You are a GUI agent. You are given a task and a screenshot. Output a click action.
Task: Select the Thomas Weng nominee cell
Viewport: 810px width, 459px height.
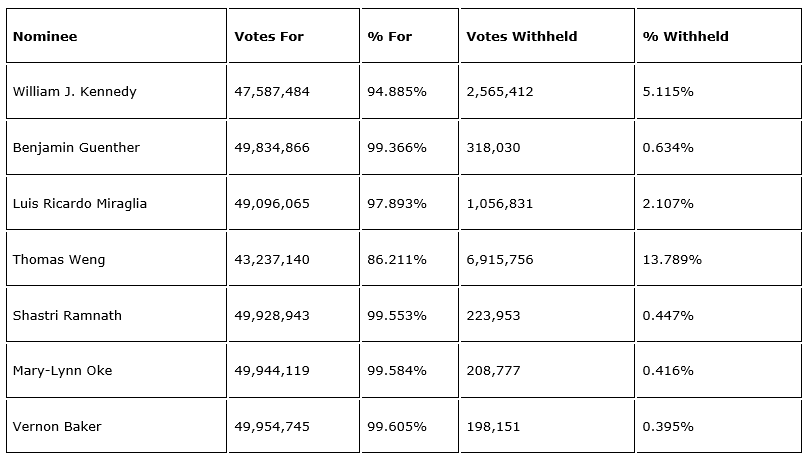pos(59,260)
